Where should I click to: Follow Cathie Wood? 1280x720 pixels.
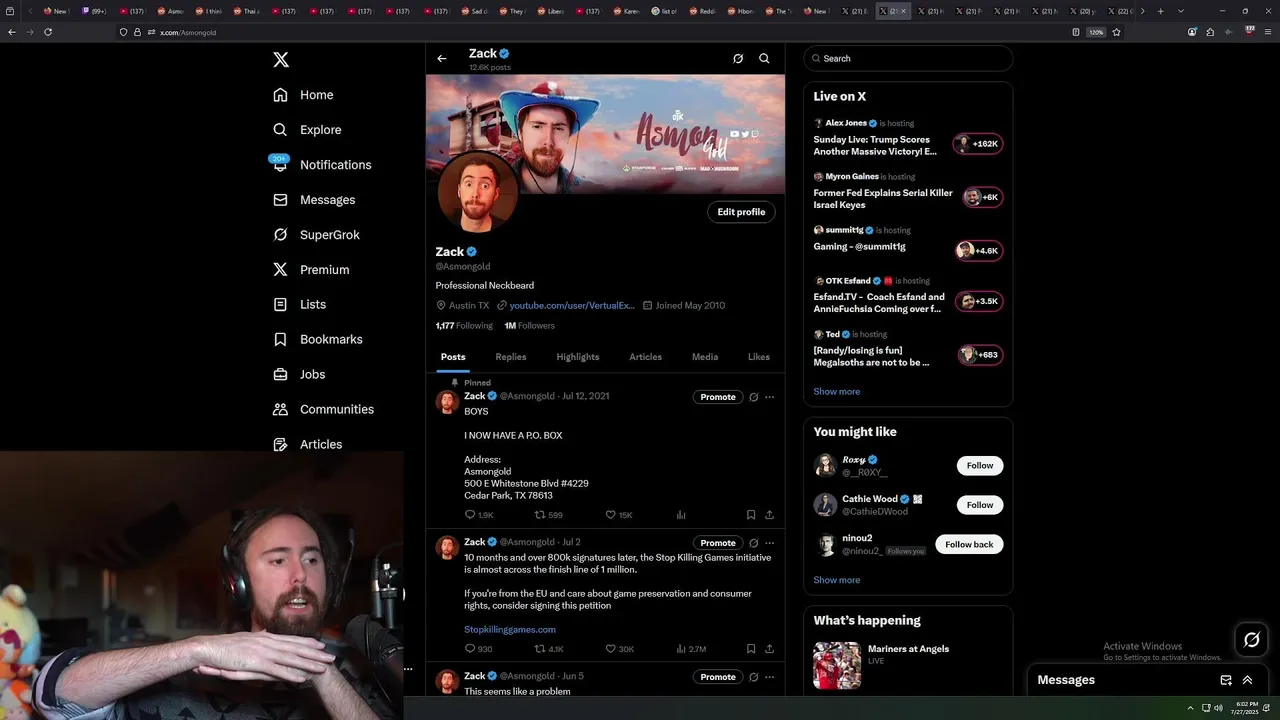click(980, 505)
